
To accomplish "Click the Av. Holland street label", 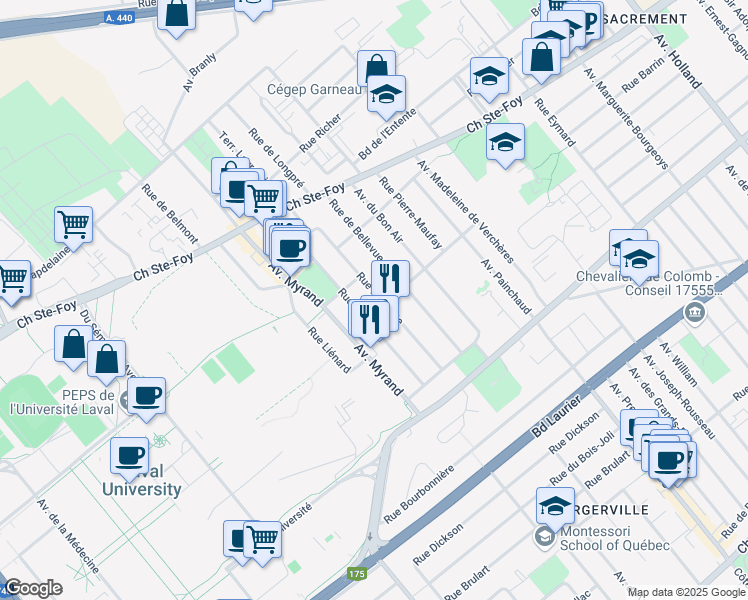I will pos(678,62).
